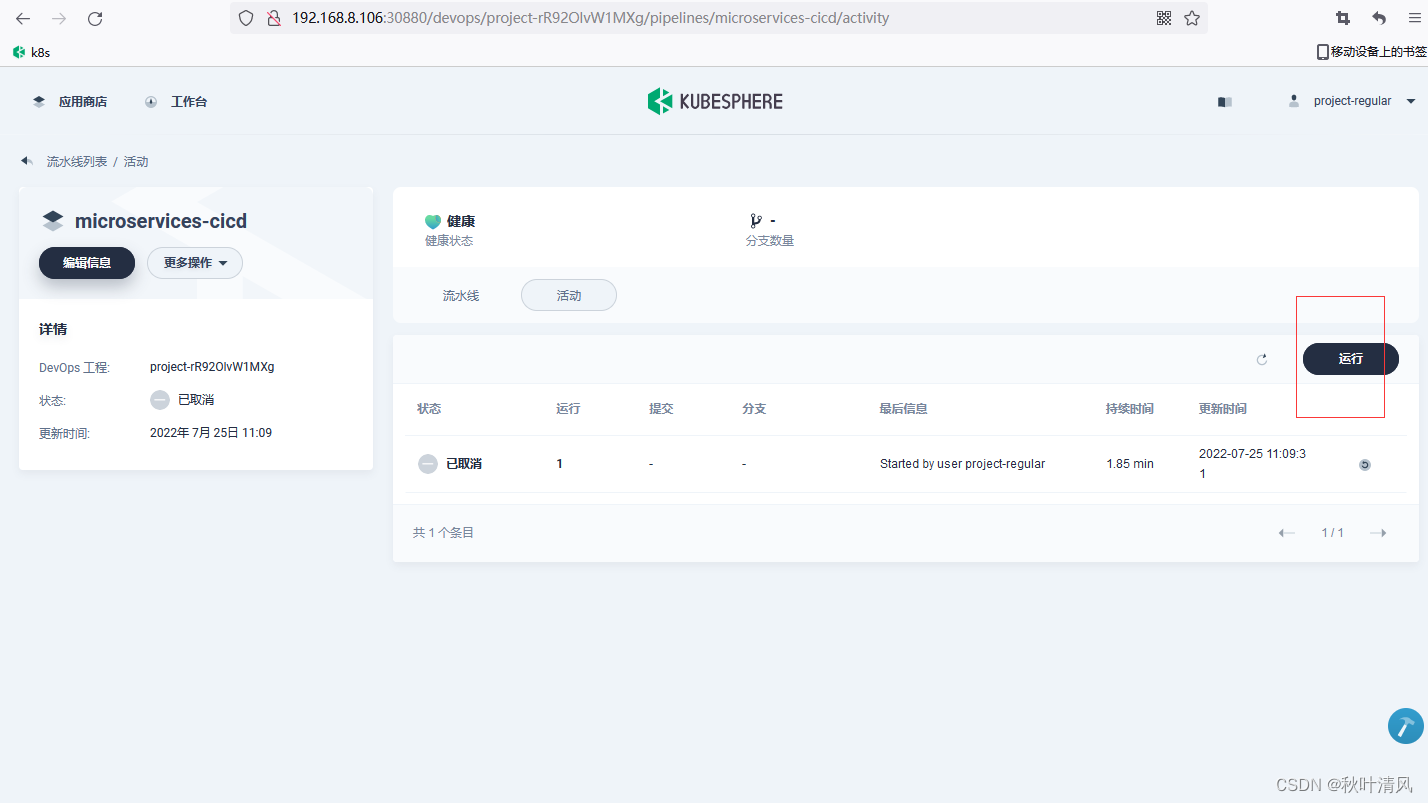Go to the pipeline list (流水线列表) breadcrumb
The image size is (1428, 803).
[x=77, y=161]
